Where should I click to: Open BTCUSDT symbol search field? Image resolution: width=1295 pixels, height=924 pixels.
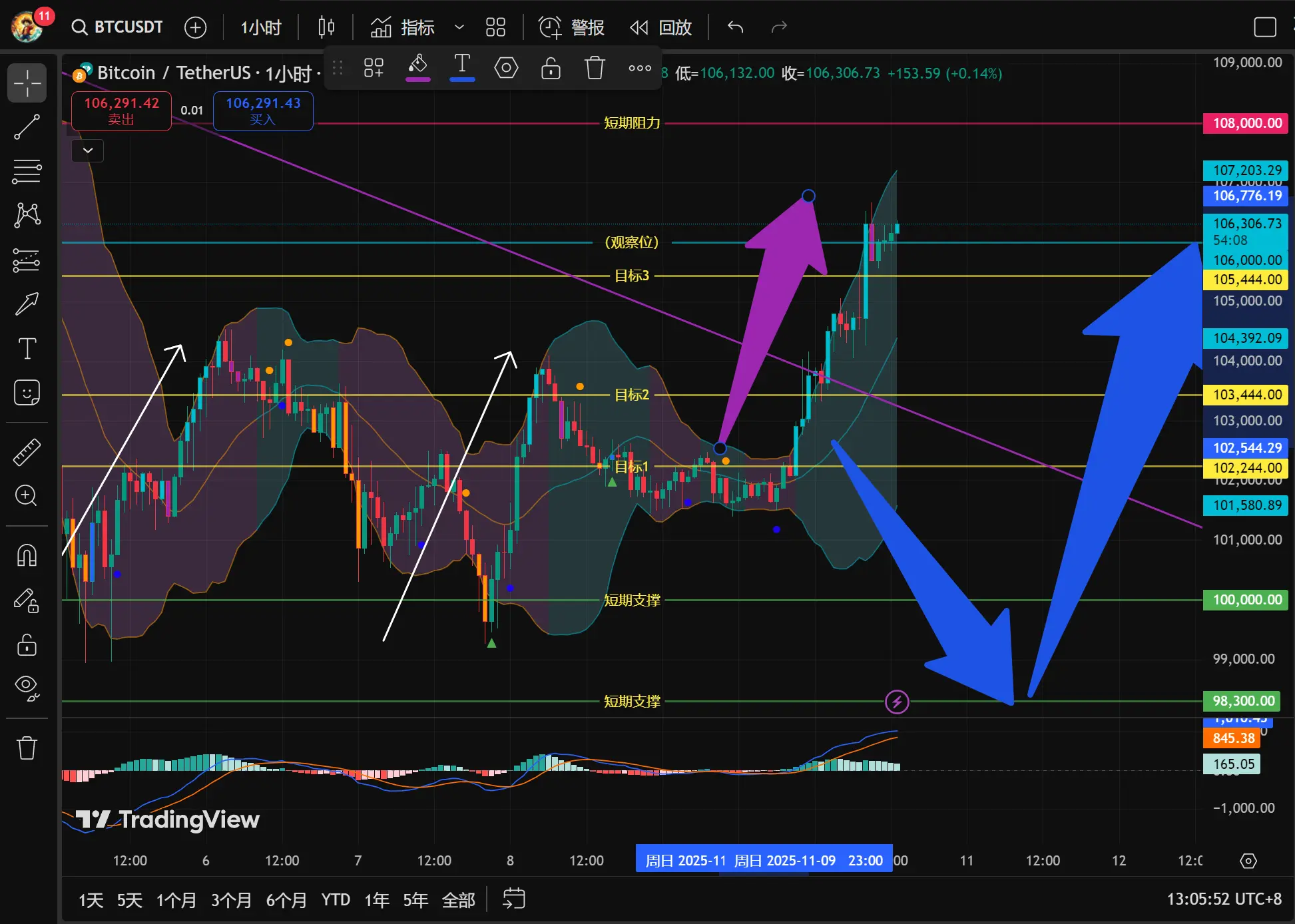(119, 27)
